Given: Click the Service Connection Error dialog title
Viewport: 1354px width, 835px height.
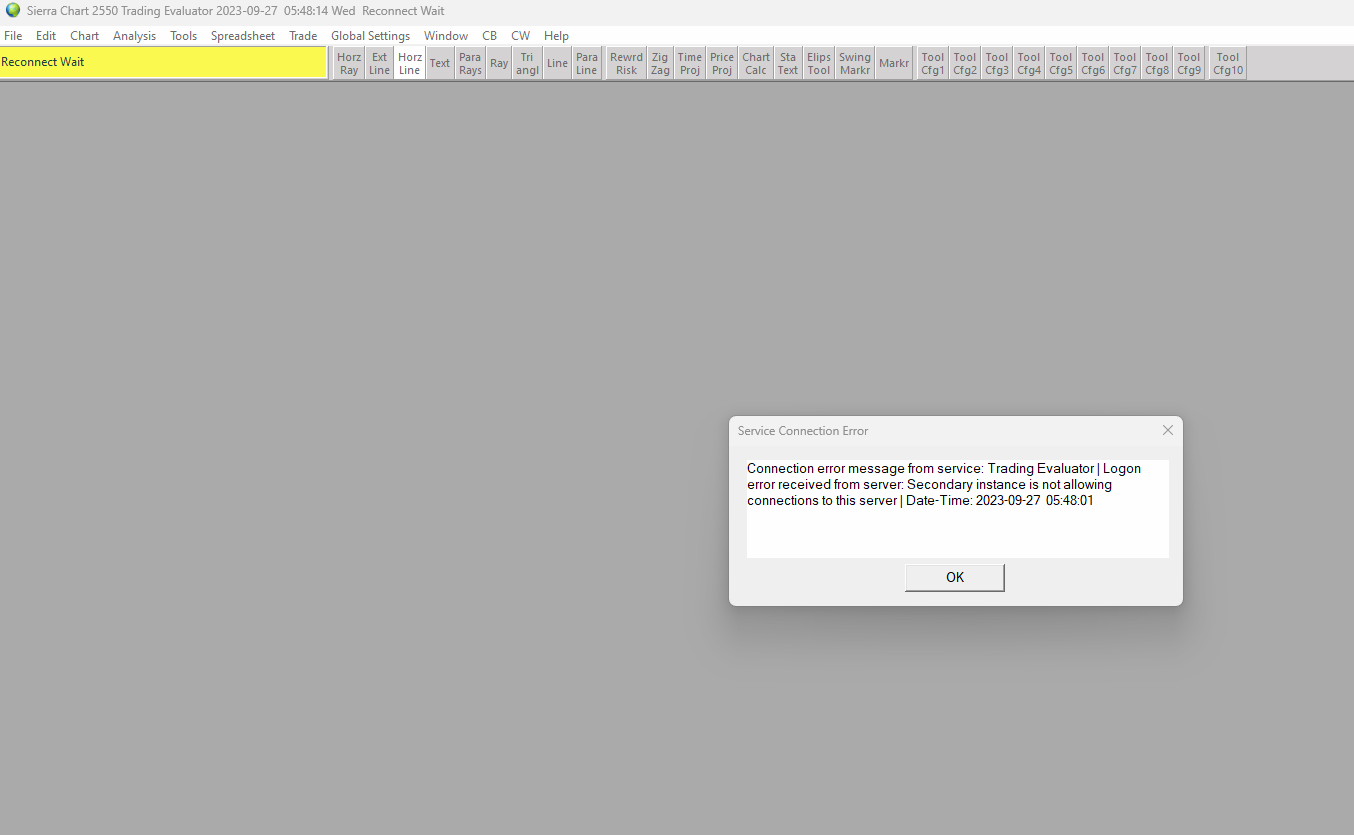Looking at the screenshot, I should point(803,431).
